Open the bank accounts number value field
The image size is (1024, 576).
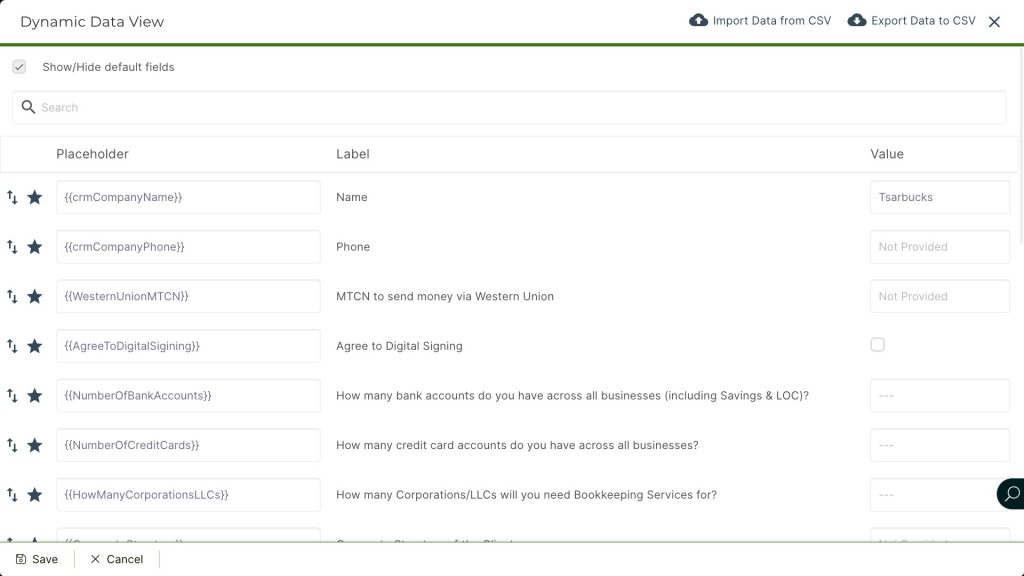coord(939,395)
